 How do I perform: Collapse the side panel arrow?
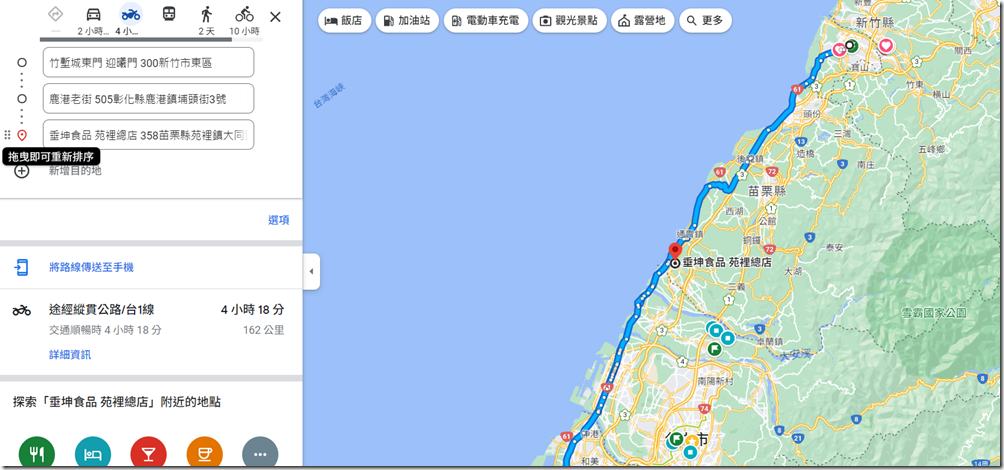click(x=311, y=271)
